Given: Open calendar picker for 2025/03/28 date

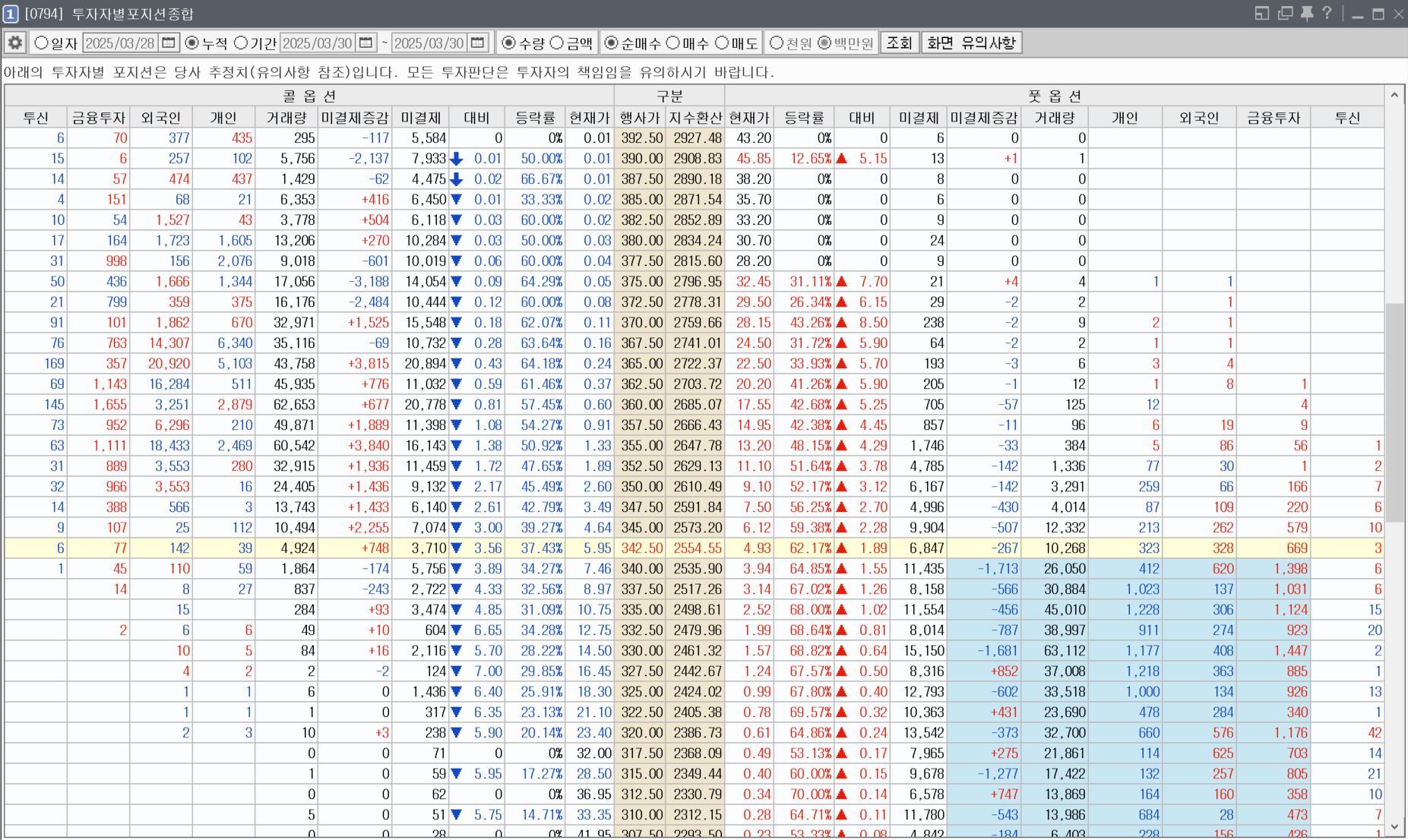Looking at the screenshot, I should 169,43.
